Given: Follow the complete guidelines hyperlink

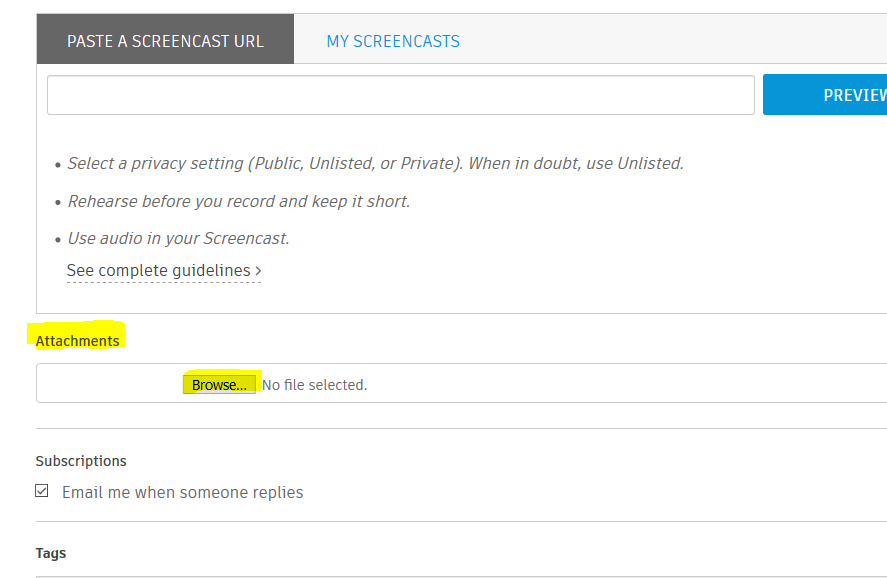Looking at the screenshot, I should point(156,270).
